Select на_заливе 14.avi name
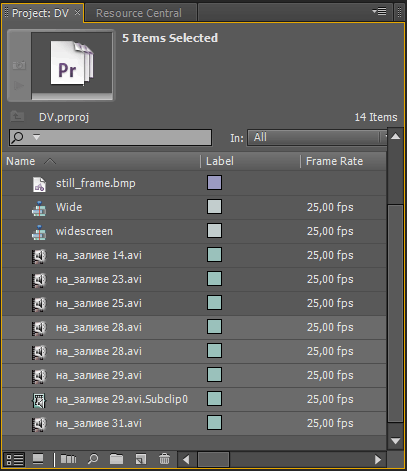Image resolution: width=407 pixels, height=471 pixels. tap(99, 255)
